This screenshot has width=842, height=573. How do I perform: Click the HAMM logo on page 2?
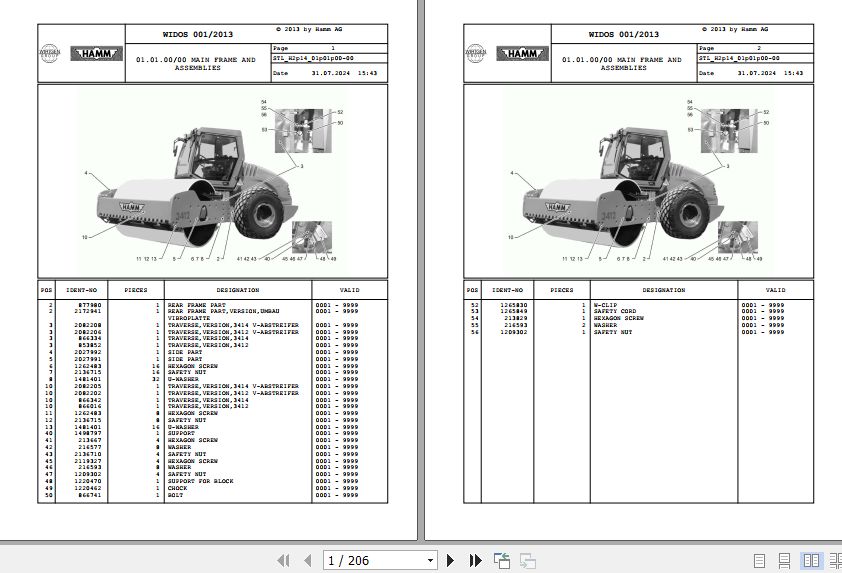[522, 54]
